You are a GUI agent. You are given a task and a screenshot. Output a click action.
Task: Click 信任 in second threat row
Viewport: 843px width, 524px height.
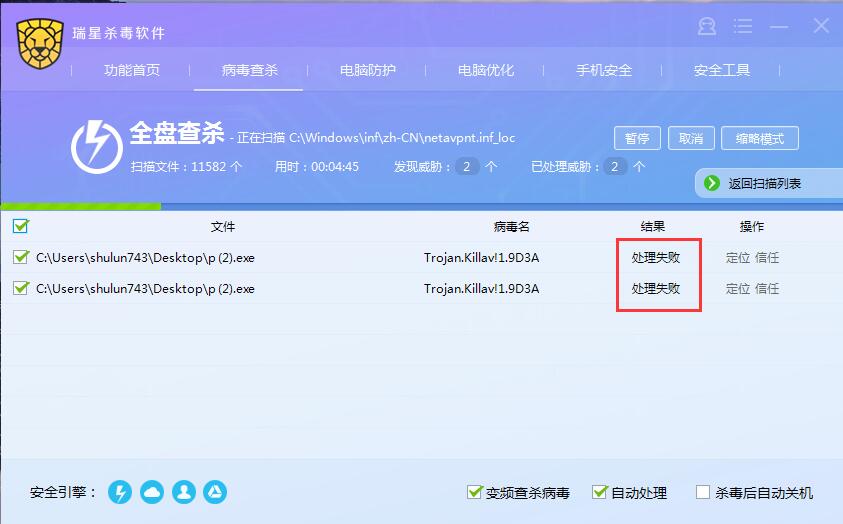click(767, 289)
